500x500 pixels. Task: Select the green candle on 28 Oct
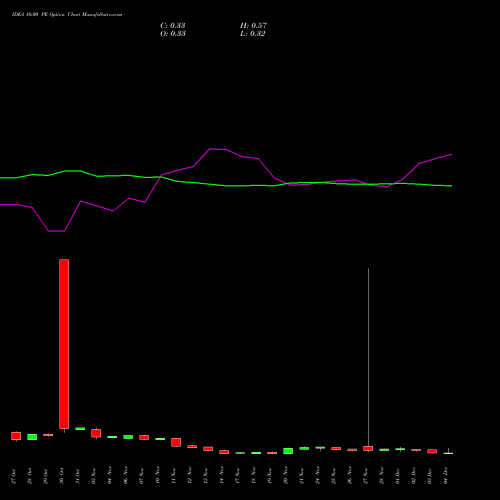pos(32,437)
